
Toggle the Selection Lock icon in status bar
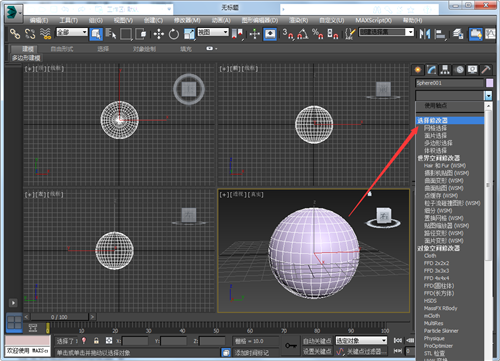pyautogui.click(x=96, y=341)
